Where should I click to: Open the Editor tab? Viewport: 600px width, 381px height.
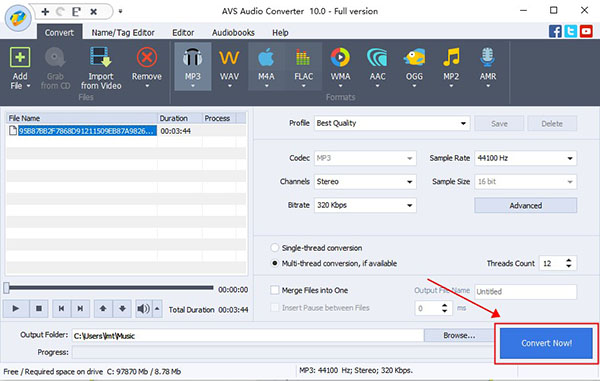click(183, 33)
